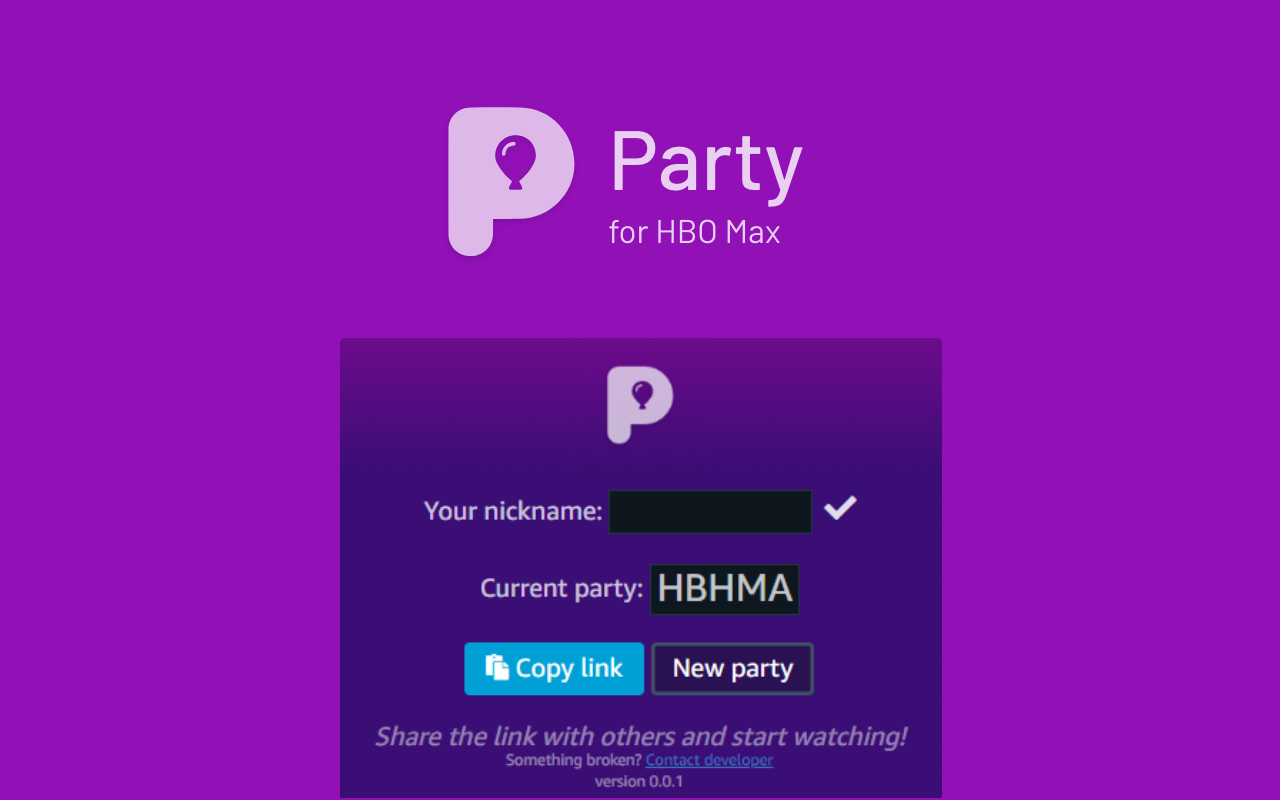Viewport: 1280px width, 800px height.
Task: Start a New party
Action: tap(732, 668)
